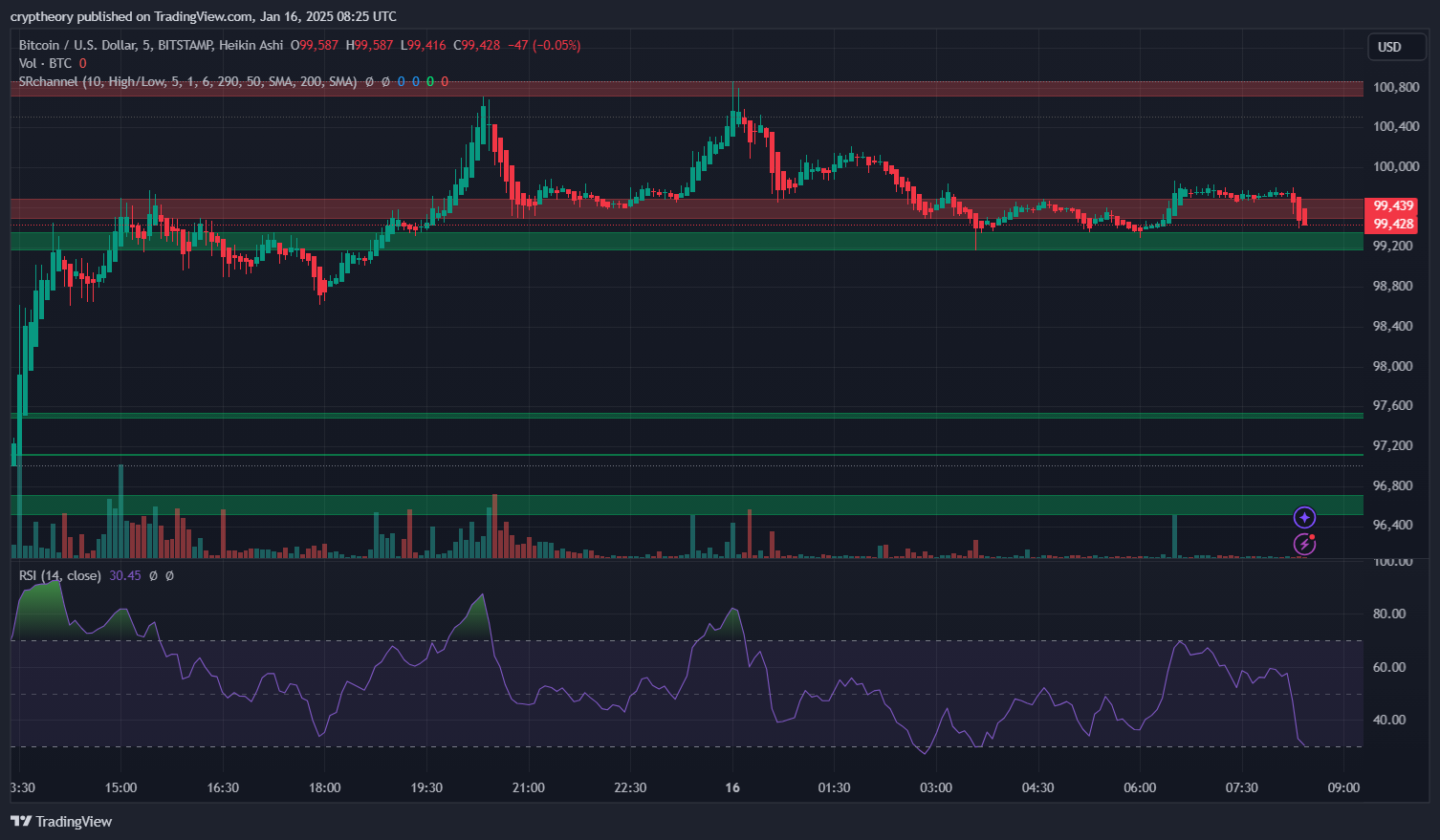Click the 100,000 price axis label
This screenshot has width=1440, height=840.
click(1396, 166)
